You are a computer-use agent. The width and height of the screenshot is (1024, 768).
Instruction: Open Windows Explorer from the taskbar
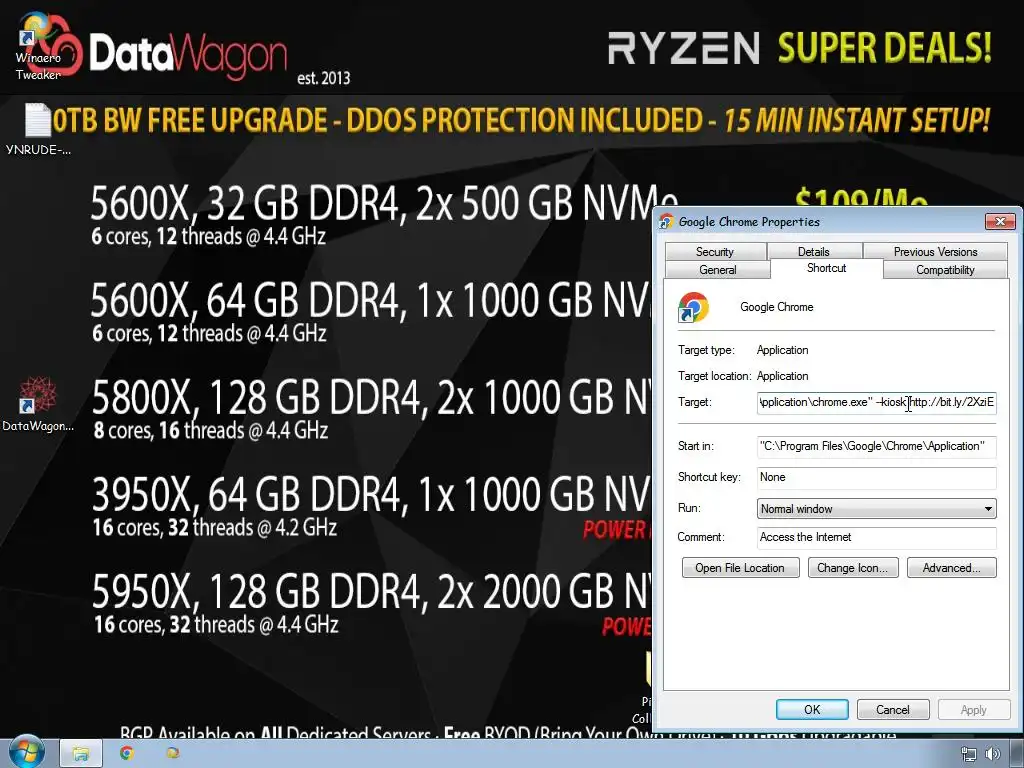pos(81,754)
